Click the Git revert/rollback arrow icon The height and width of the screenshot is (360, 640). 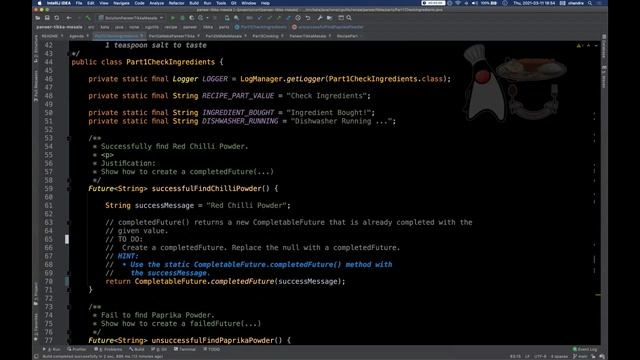point(308,18)
